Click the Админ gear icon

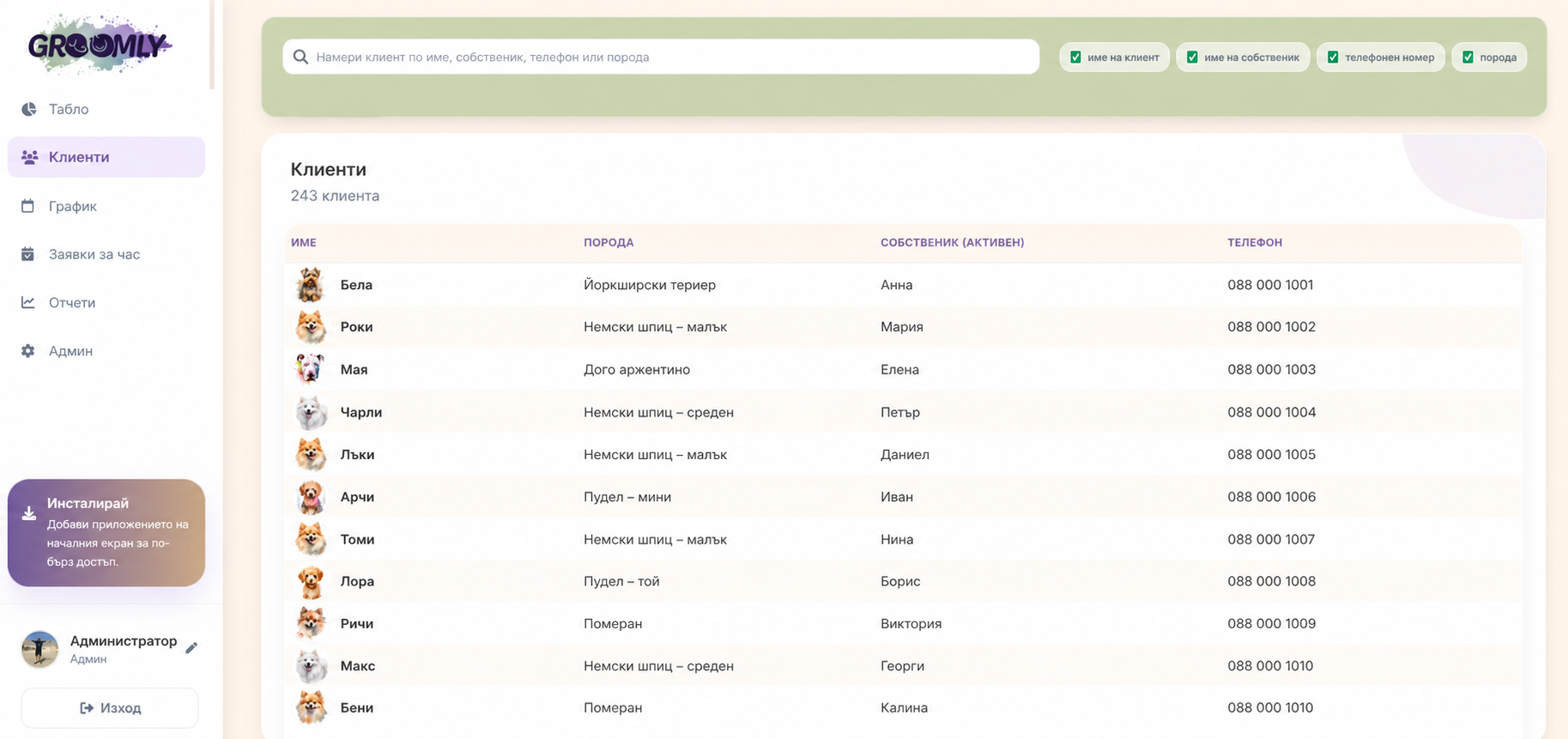tap(28, 351)
